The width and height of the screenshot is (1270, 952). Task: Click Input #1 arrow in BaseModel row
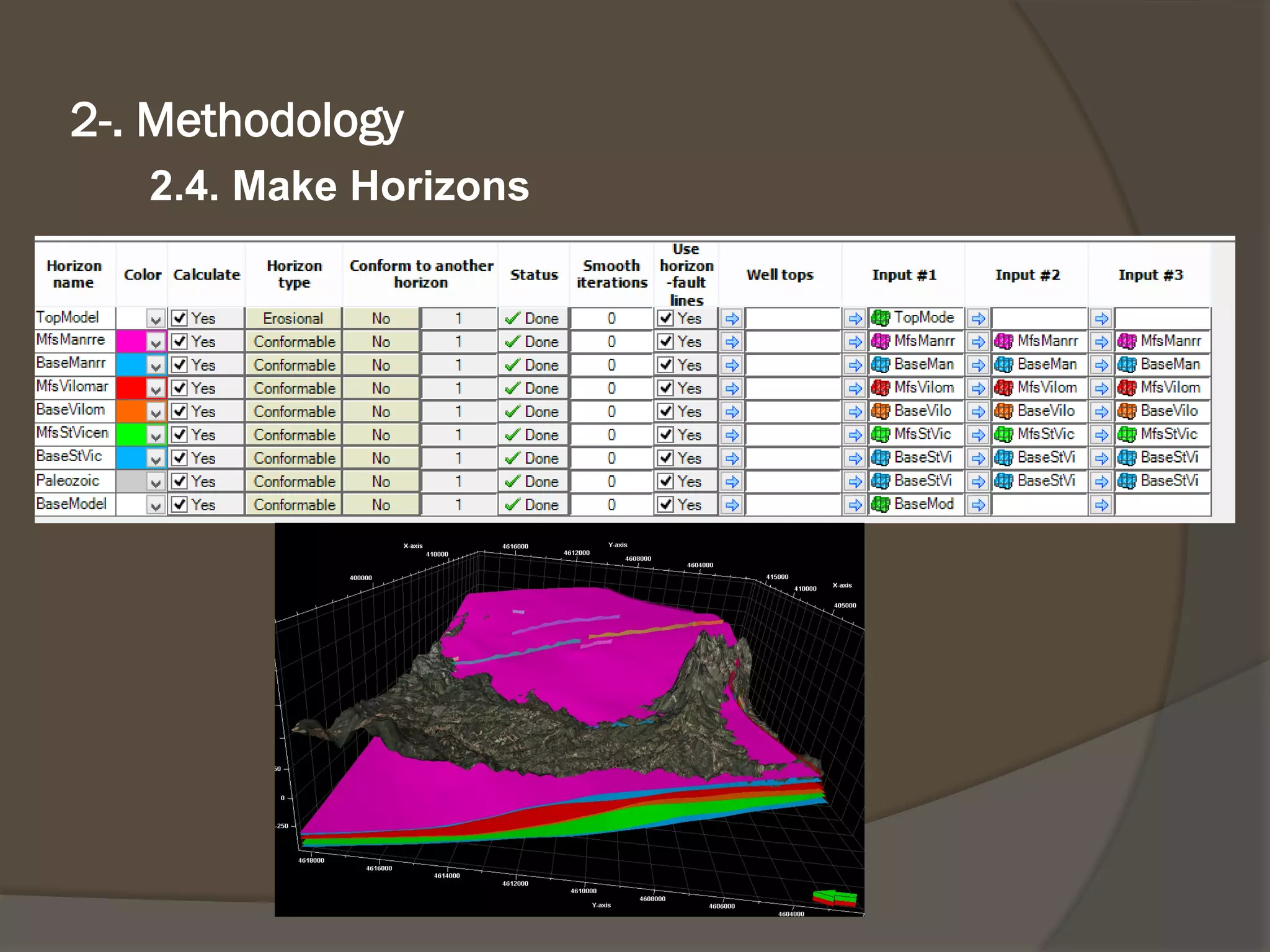855,505
